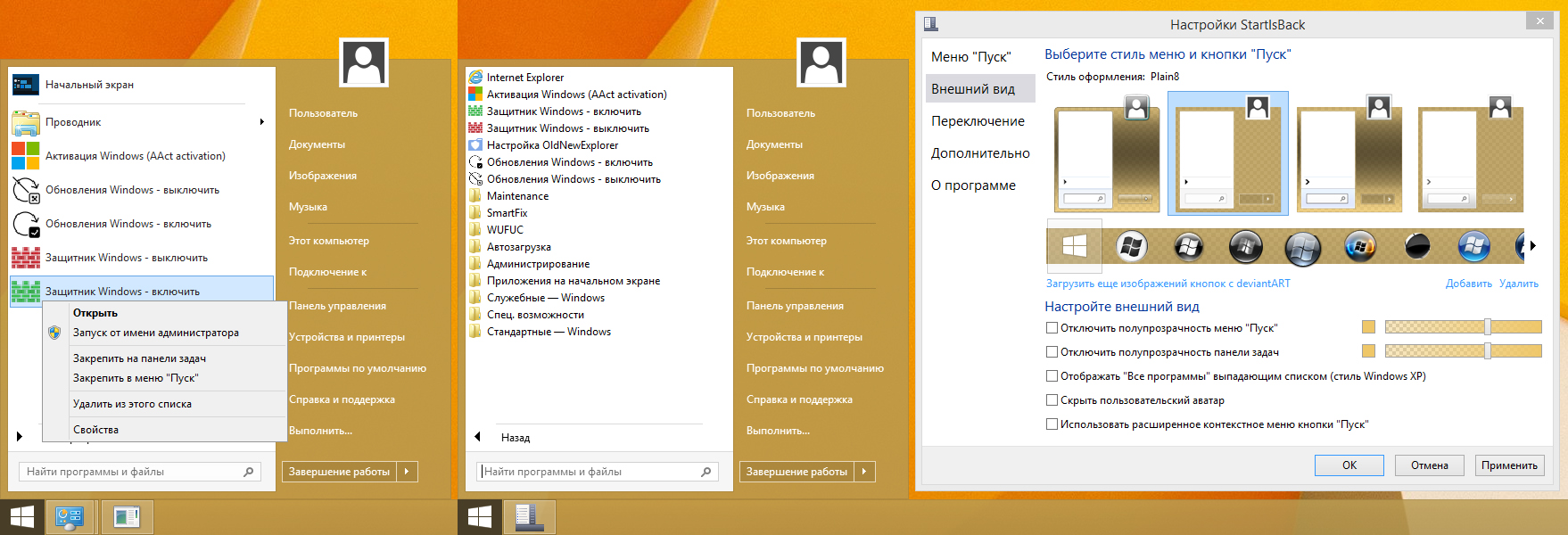Click the Internet Explorer icon
Viewport: 1568px width, 535px height.
(475, 78)
